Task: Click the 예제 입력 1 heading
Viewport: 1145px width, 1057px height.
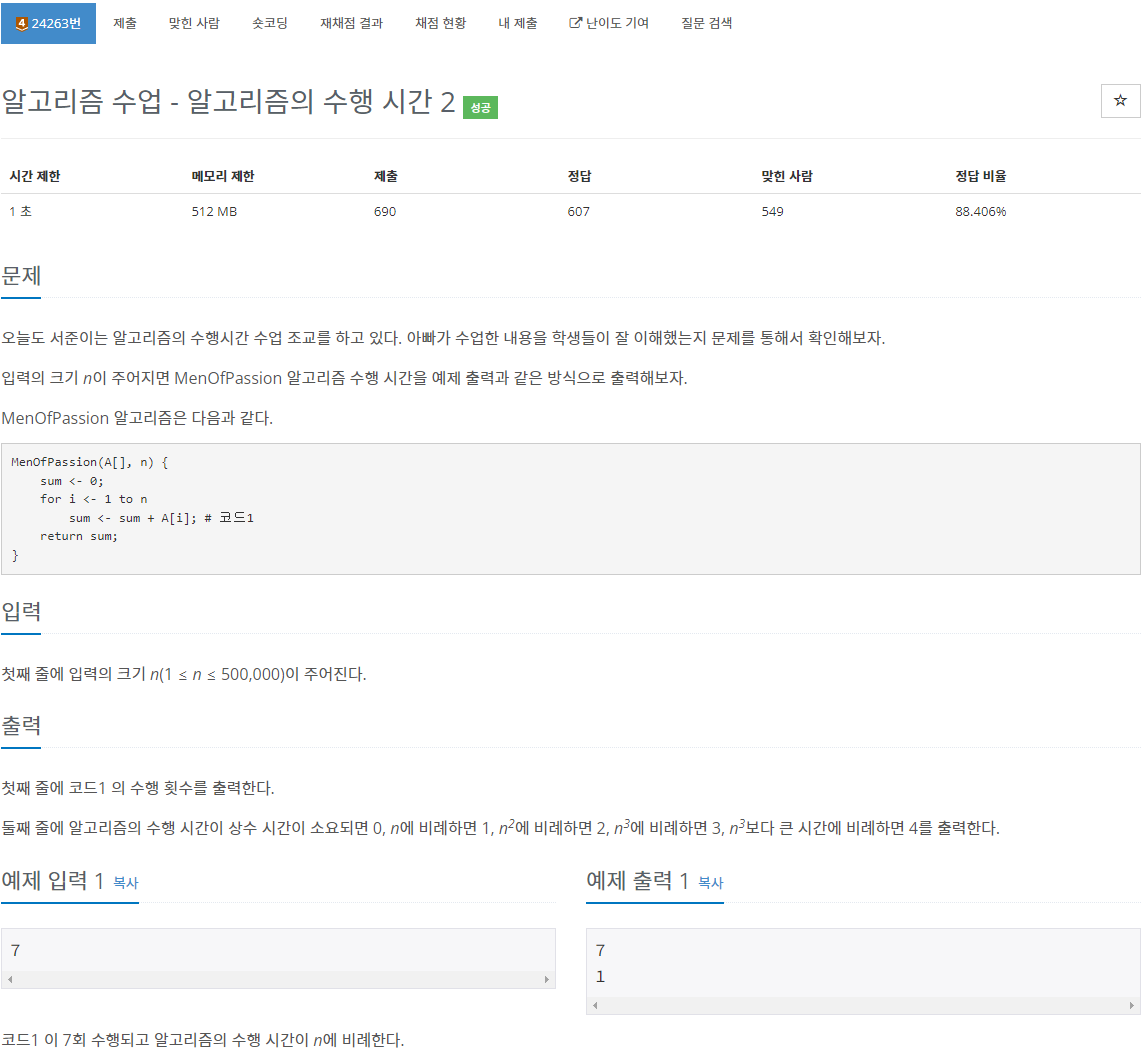Action: pos(53,881)
